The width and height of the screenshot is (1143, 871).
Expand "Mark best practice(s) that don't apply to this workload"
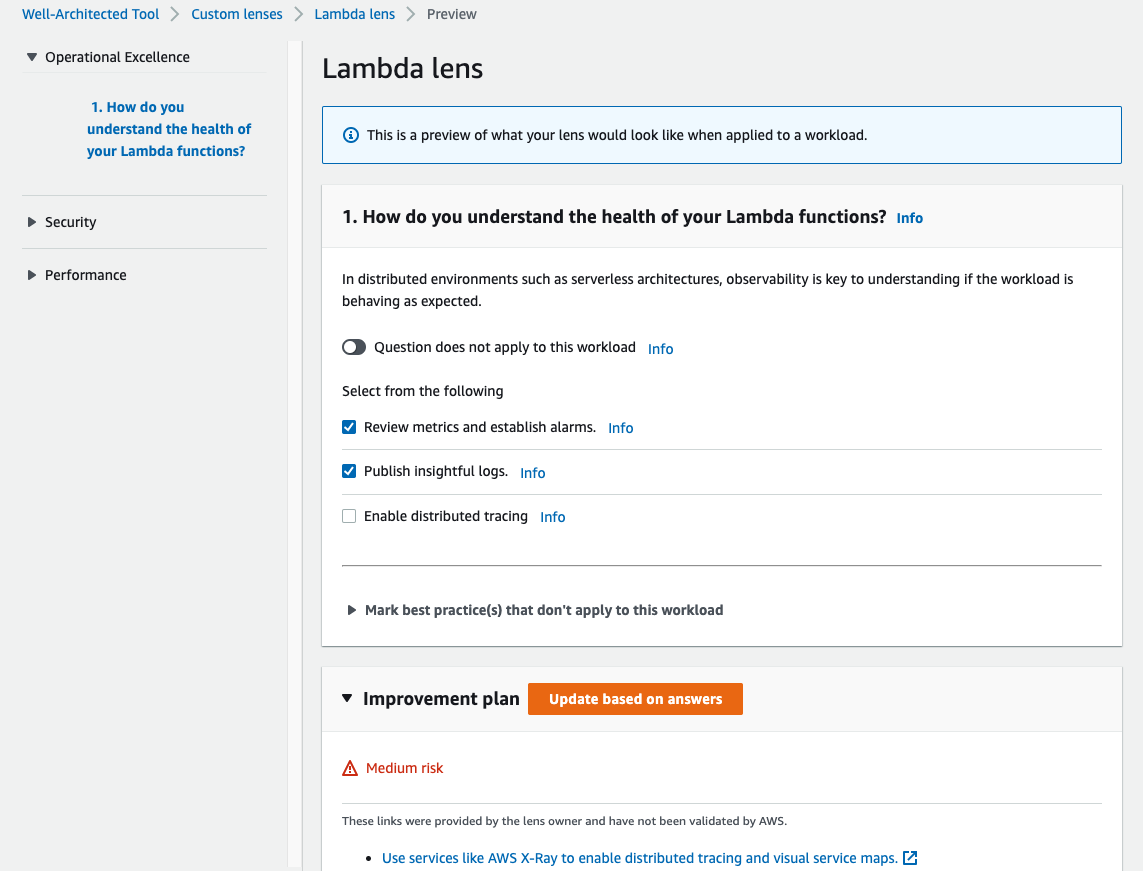click(352, 609)
